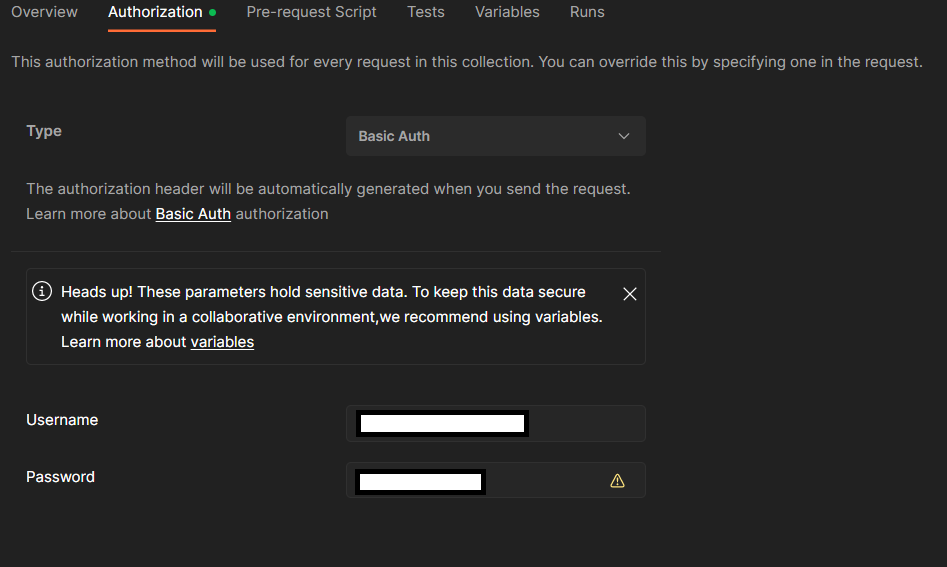Click the info icon in Heads up notice
947x567 pixels.
click(x=42, y=291)
